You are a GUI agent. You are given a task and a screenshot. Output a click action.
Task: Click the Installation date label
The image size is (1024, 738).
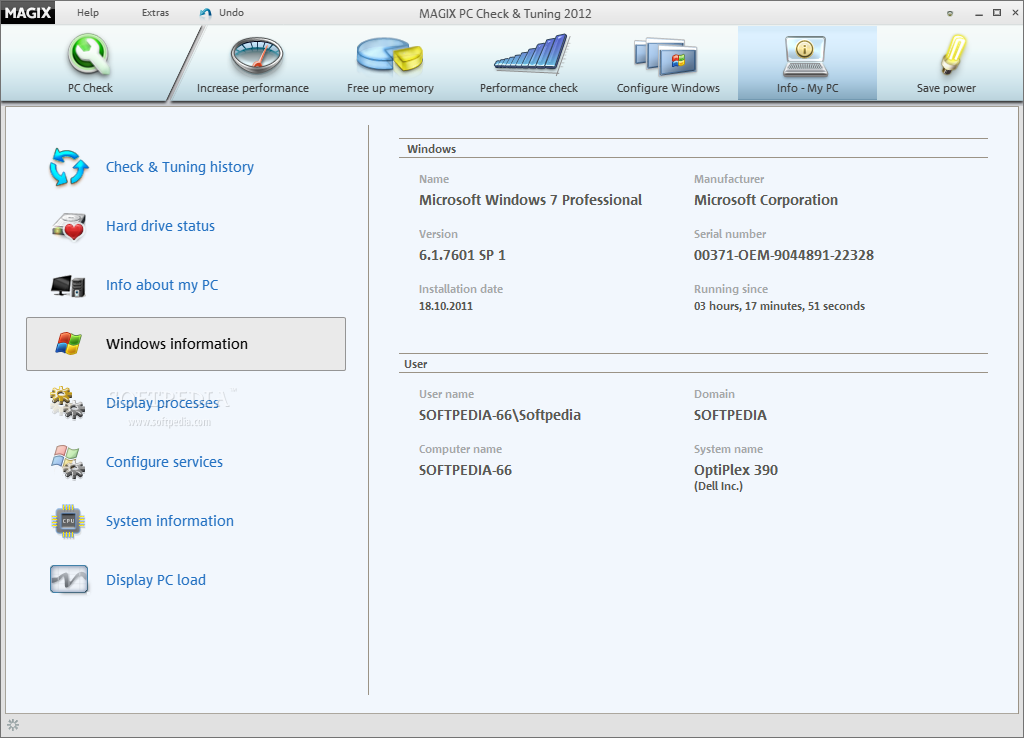point(461,289)
